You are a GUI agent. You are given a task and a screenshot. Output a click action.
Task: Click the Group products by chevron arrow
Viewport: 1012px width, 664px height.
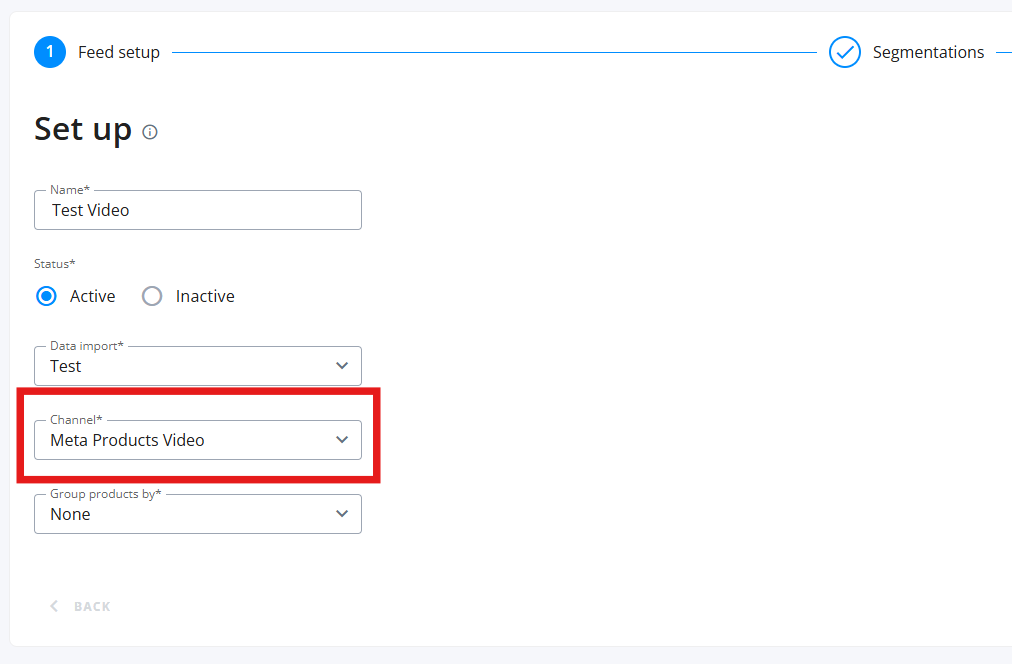point(342,514)
